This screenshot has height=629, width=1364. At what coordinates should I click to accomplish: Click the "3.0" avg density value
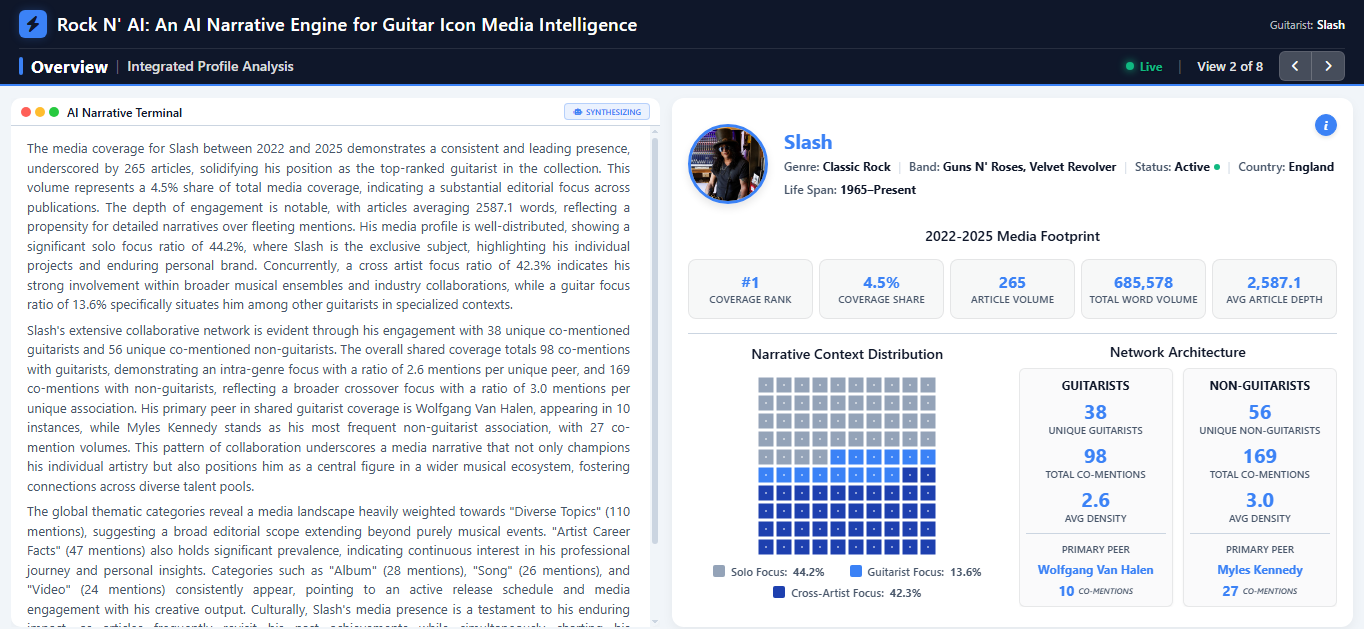1260,500
